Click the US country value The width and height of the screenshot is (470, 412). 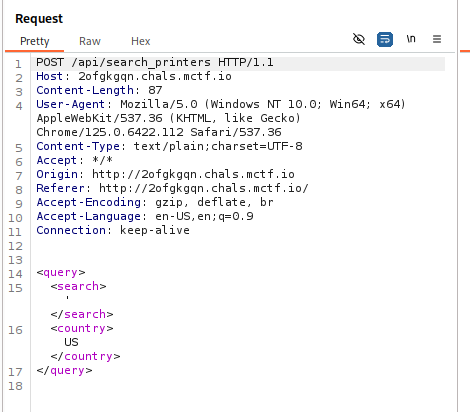[71, 342]
